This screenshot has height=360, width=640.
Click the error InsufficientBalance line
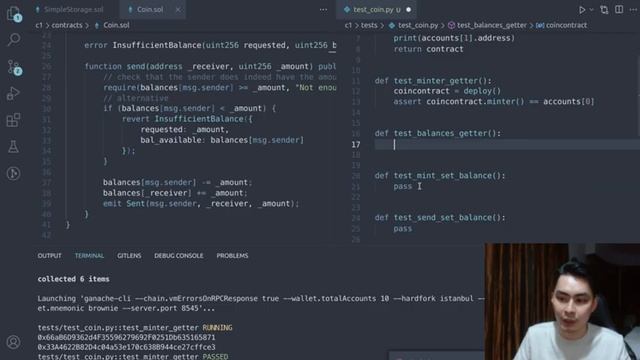[210, 45]
